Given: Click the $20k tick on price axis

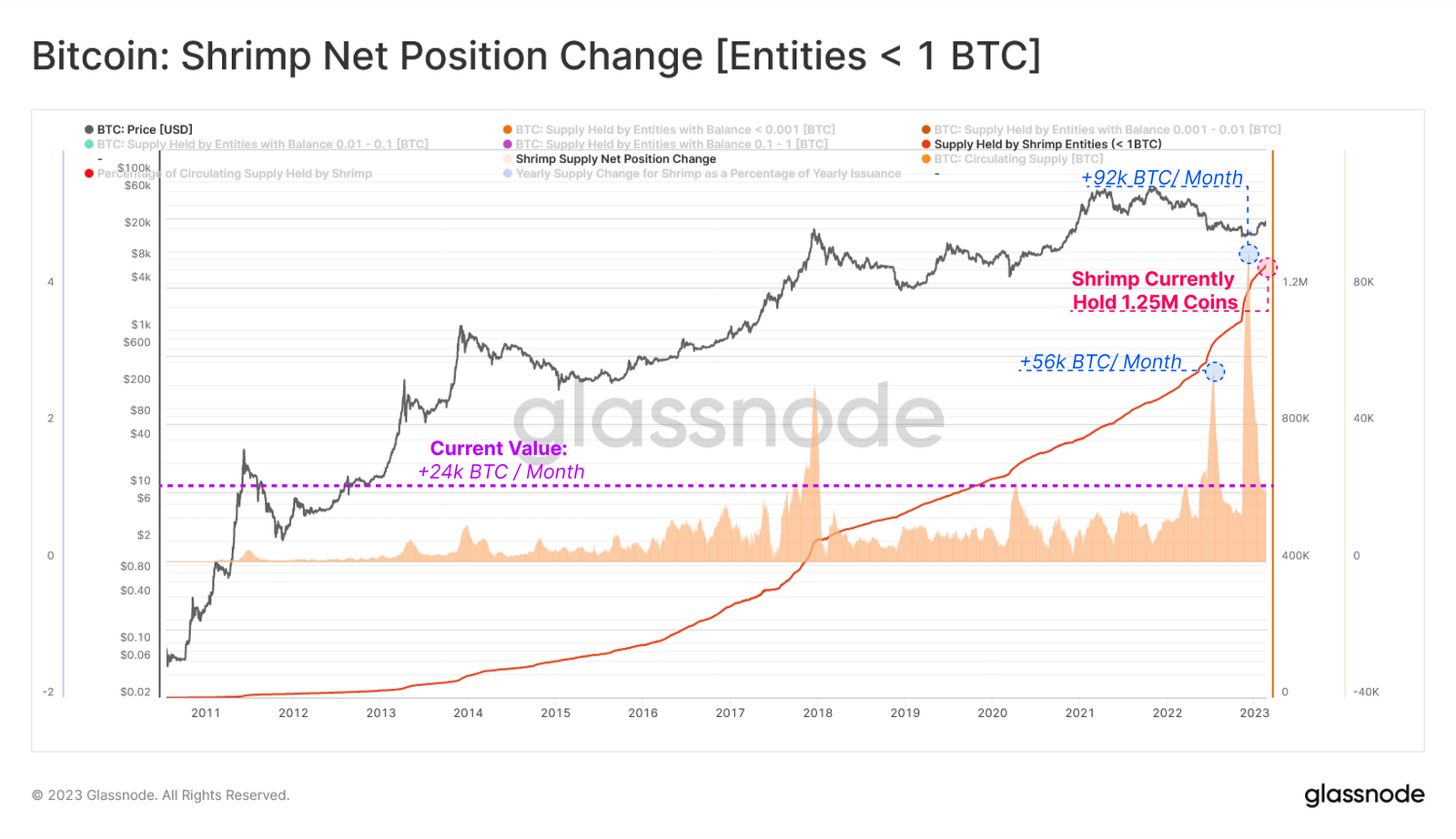Looking at the screenshot, I should coord(137,222).
